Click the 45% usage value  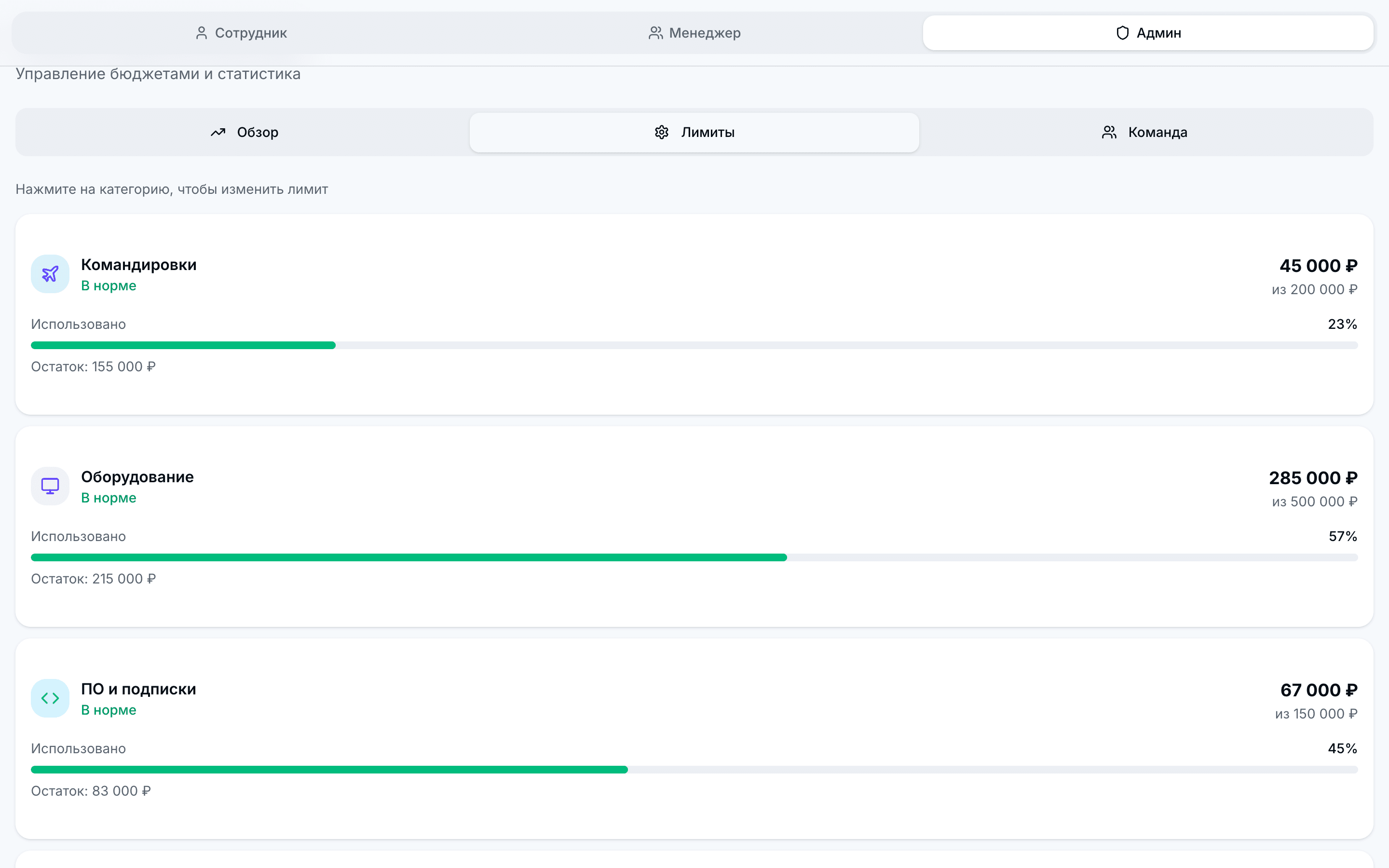click(1343, 748)
